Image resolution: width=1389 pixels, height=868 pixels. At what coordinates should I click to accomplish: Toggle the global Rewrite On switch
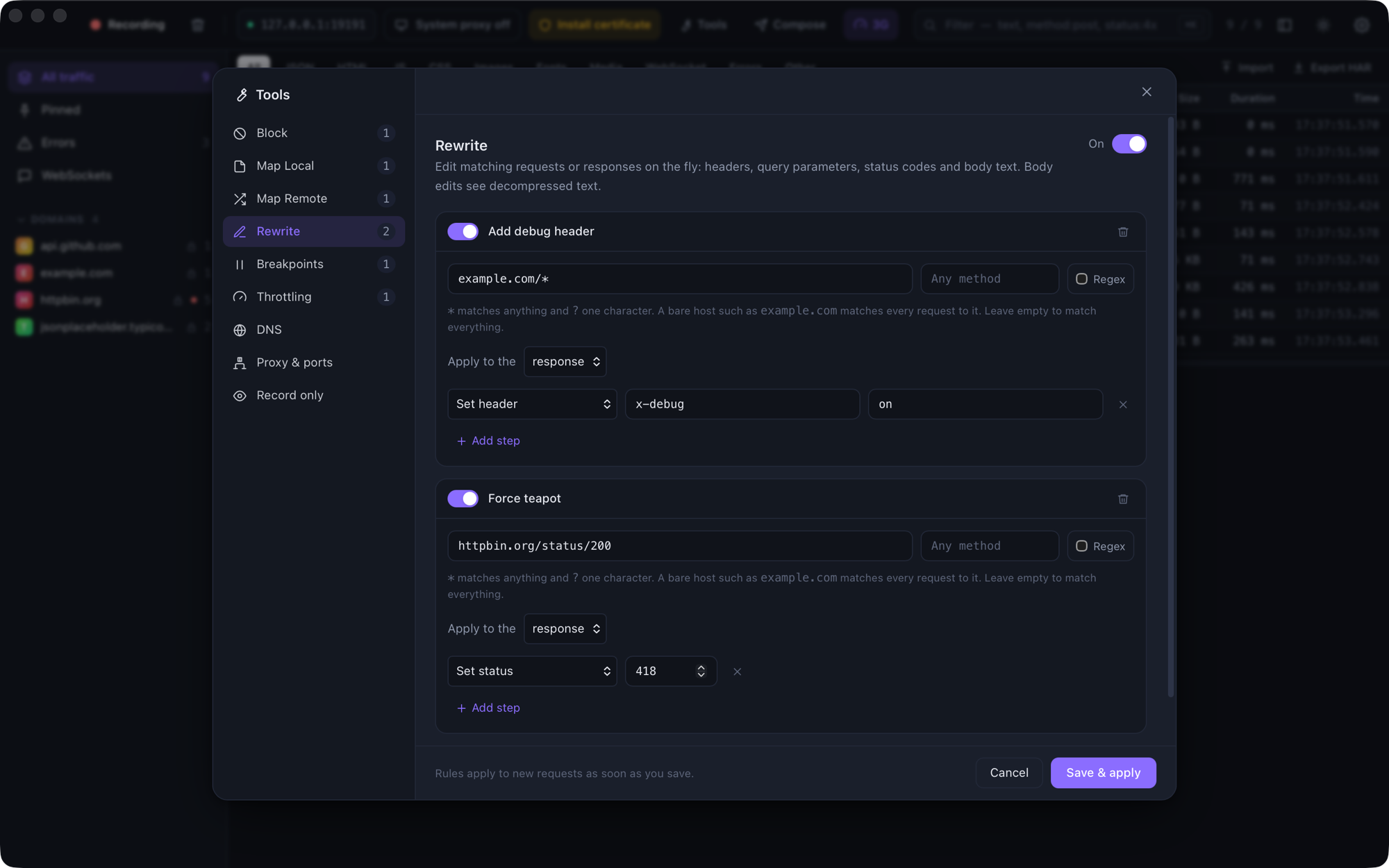click(1129, 144)
